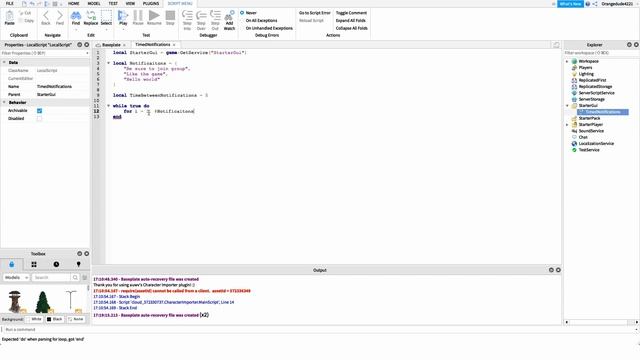The image size is (640, 360).
Task: Select the TimedNotifications script tab
Action: pos(153,44)
